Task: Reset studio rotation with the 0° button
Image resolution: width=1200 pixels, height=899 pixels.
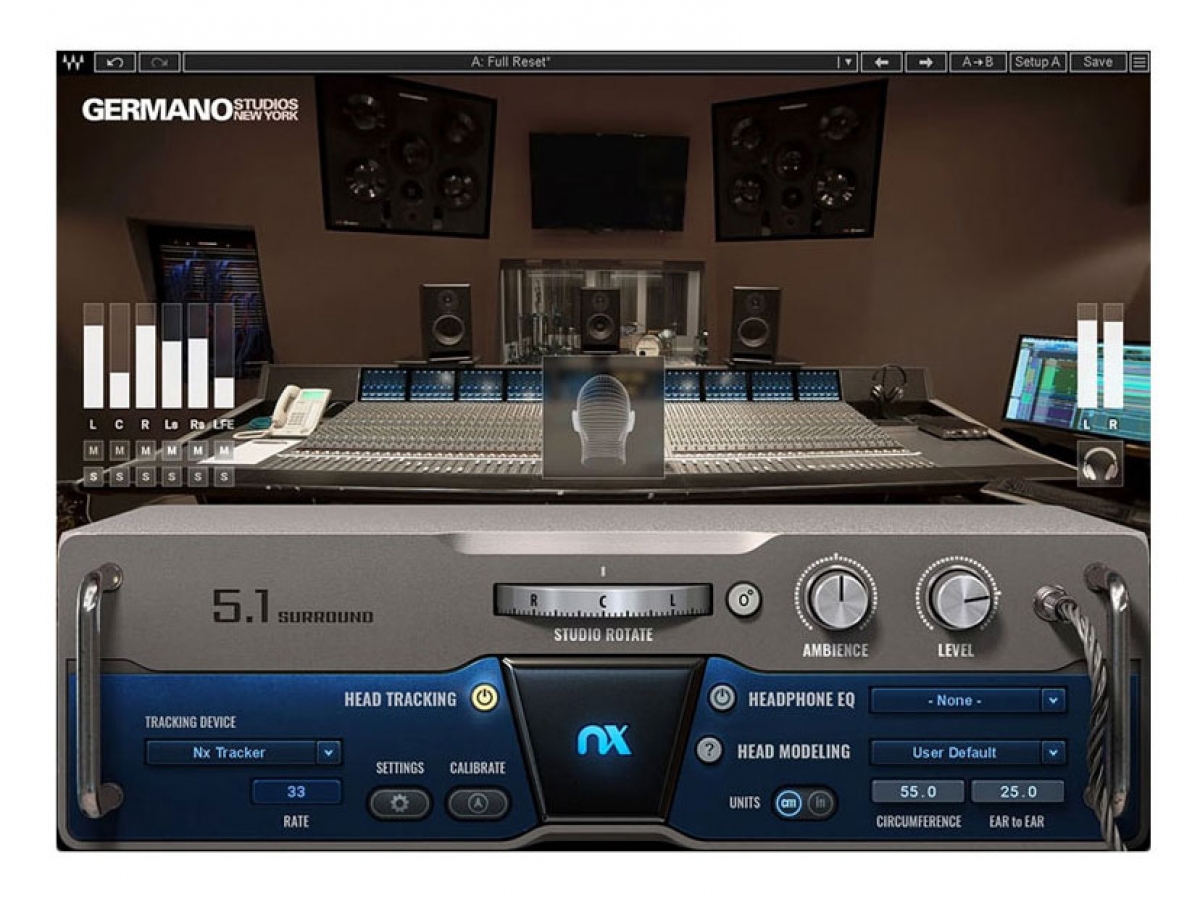Action: [x=743, y=600]
